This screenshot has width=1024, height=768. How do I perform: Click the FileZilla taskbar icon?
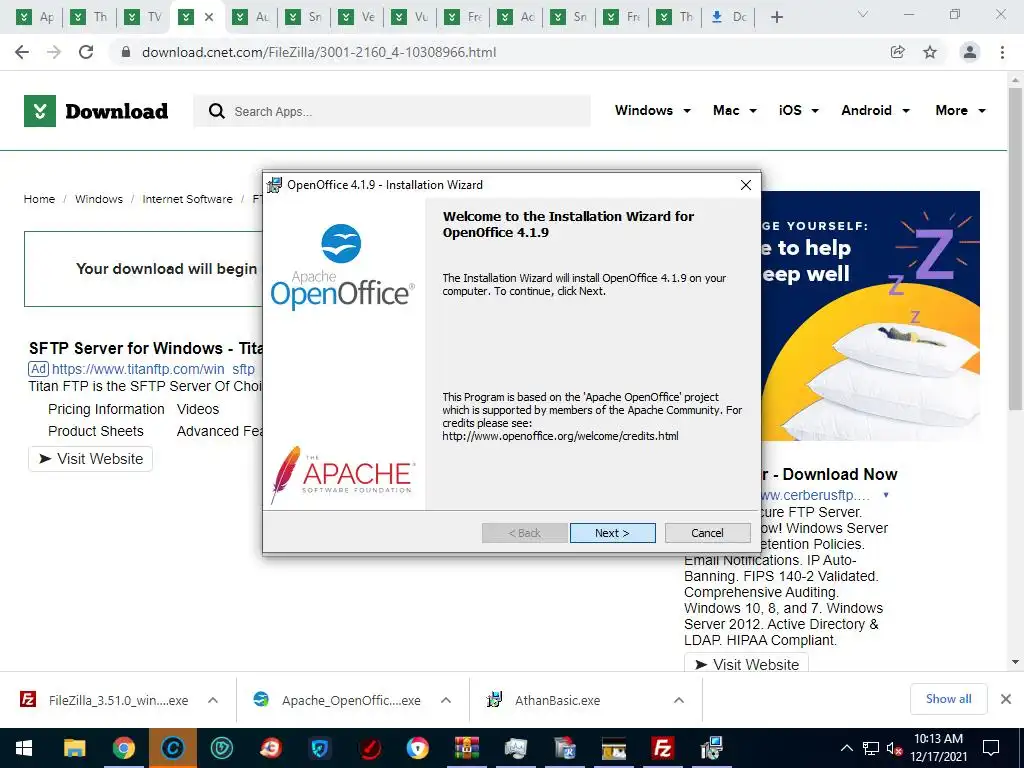pyautogui.click(x=663, y=748)
